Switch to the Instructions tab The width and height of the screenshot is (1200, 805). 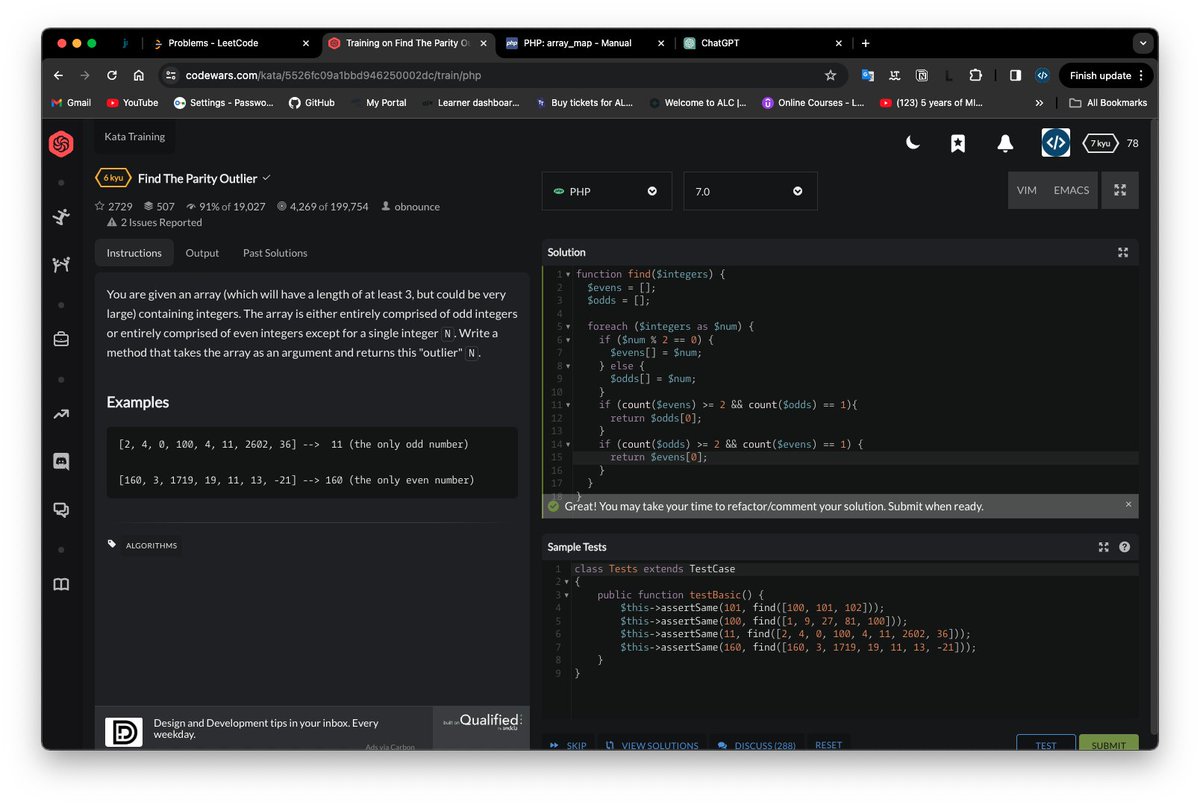click(134, 253)
